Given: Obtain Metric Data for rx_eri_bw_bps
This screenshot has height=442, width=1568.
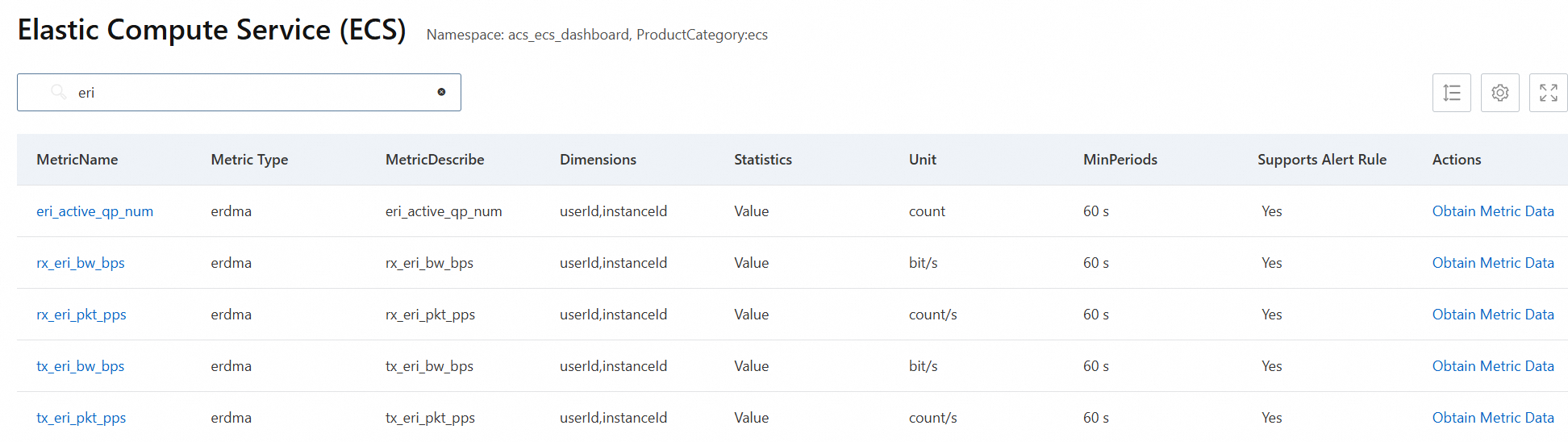Looking at the screenshot, I should pos(1492,263).
